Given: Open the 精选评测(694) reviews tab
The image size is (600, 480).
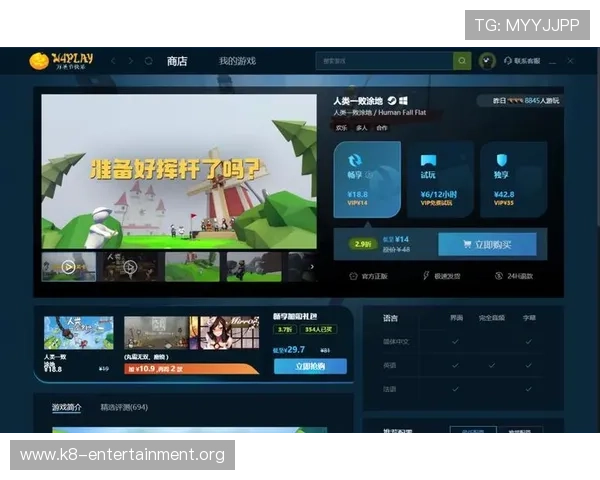Looking at the screenshot, I should tap(124, 407).
